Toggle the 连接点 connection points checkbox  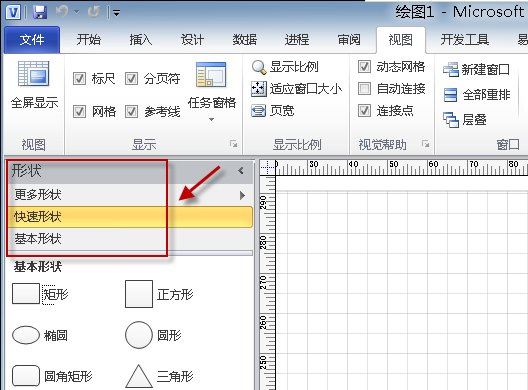(x=364, y=110)
